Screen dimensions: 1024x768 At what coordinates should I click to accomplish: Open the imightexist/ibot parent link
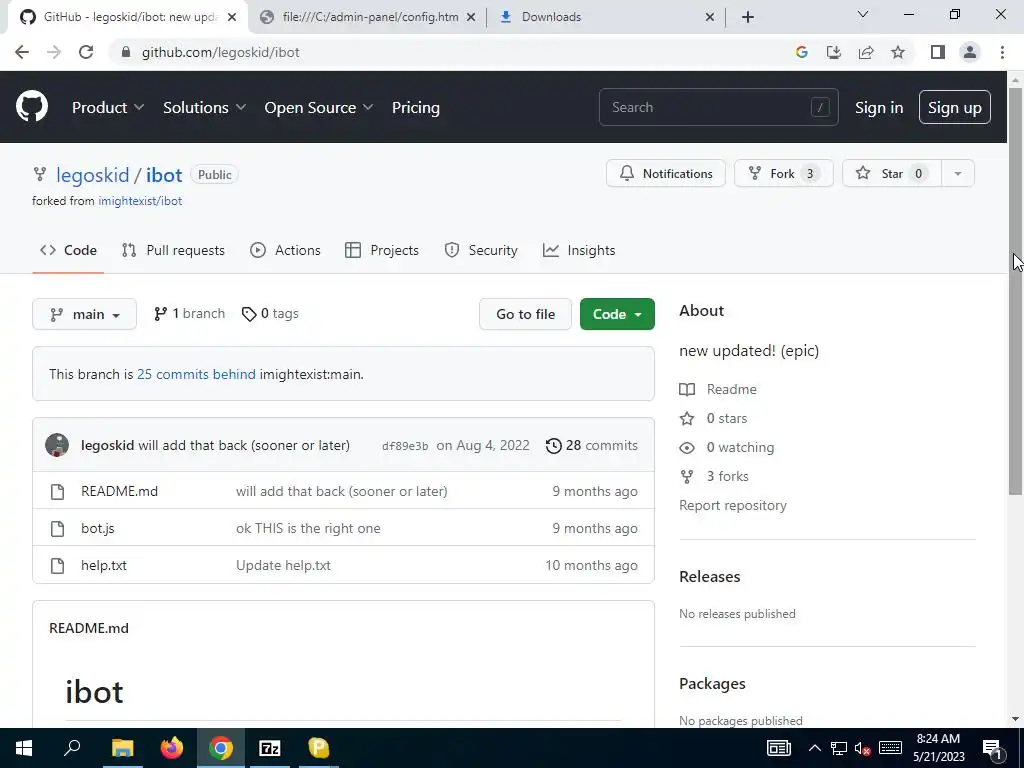pyautogui.click(x=140, y=201)
